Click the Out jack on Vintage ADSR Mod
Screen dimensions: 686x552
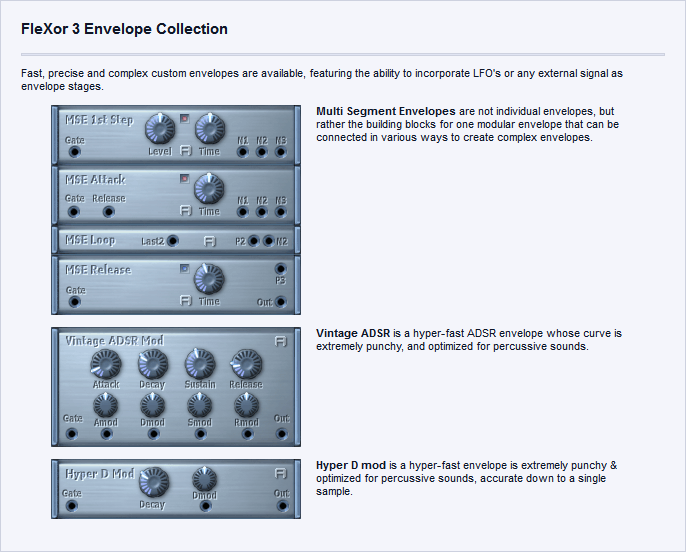[282, 434]
